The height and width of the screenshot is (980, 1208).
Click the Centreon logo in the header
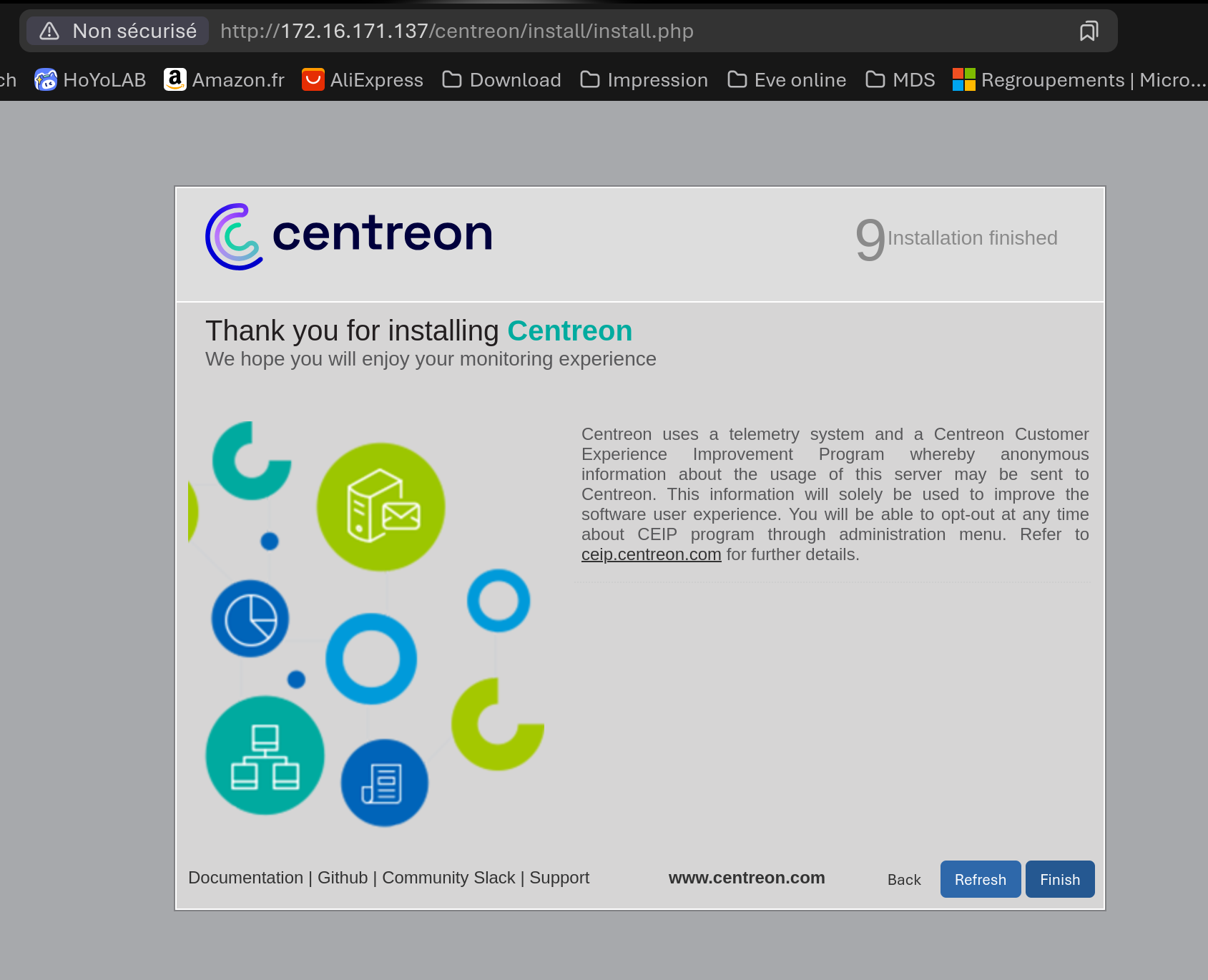(349, 236)
